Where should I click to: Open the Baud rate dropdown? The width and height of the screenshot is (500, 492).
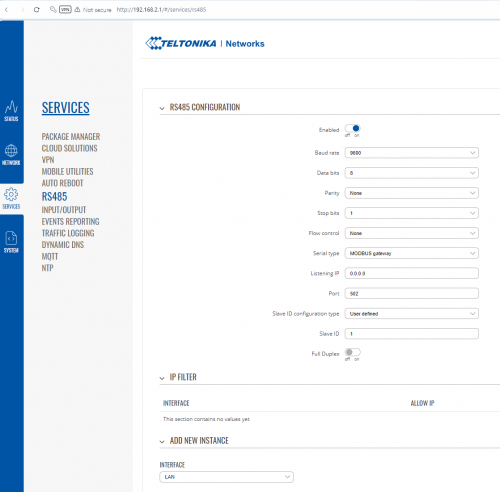412,153
